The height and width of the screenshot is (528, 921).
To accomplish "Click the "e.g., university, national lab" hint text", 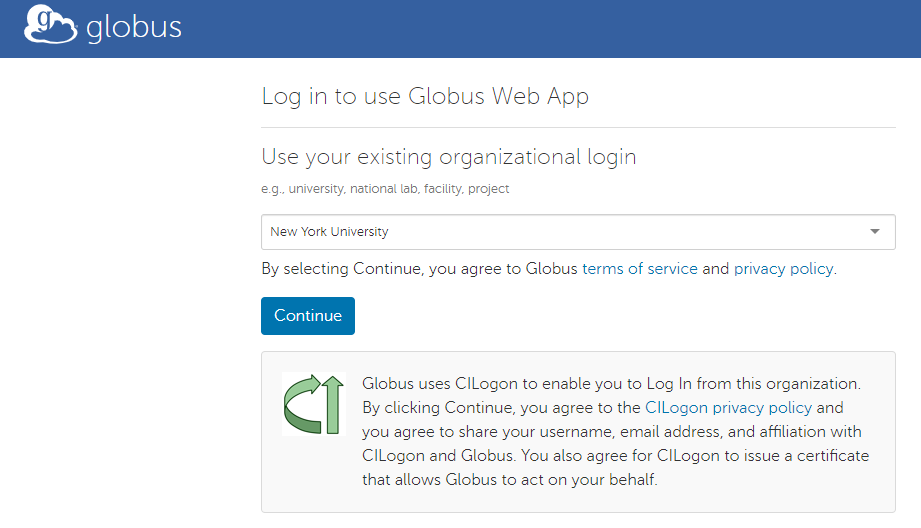I will (385, 189).
